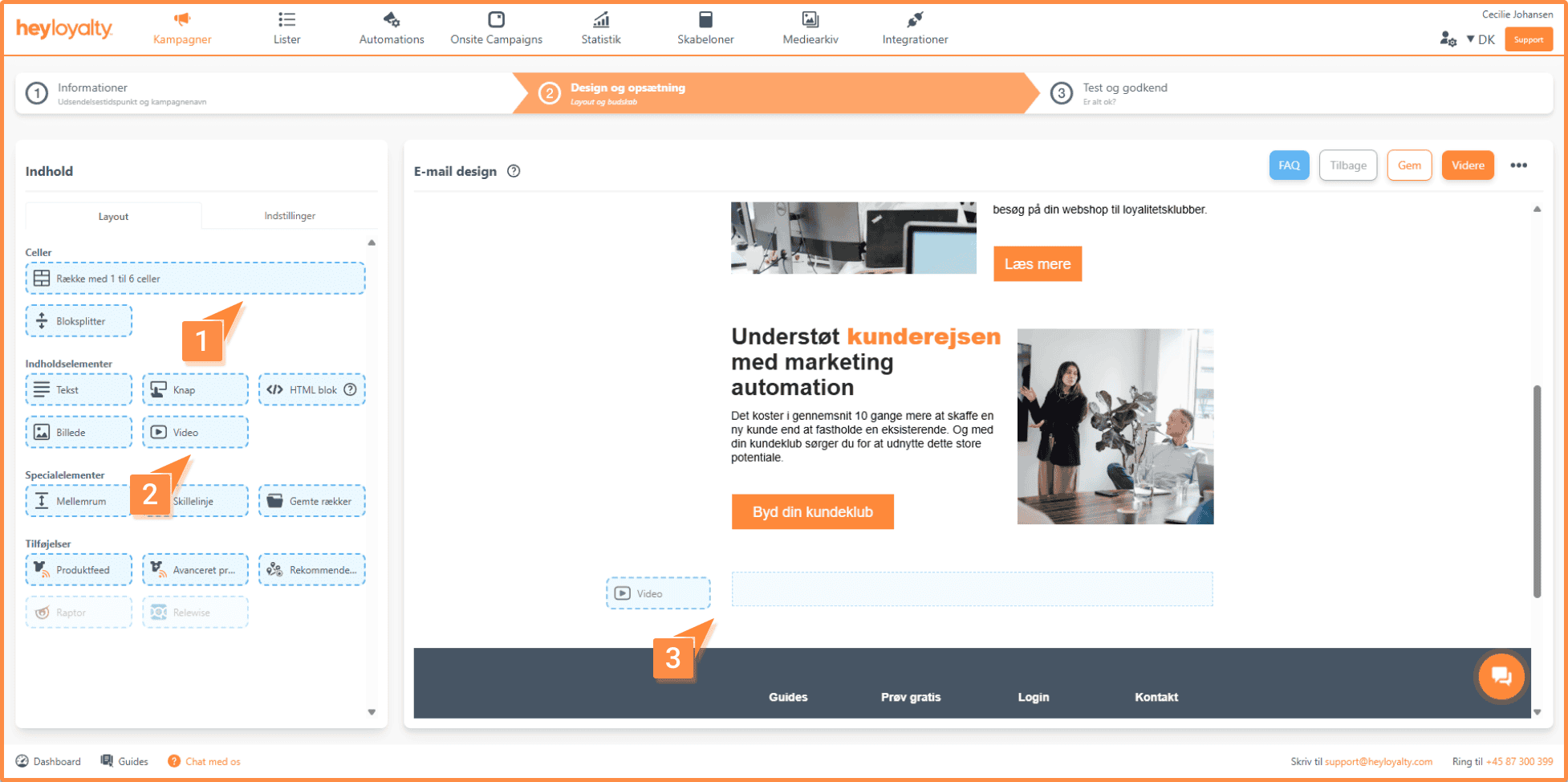The image size is (1568, 782).
Task: Click the Produktfeed add-on element
Action: coord(79,570)
